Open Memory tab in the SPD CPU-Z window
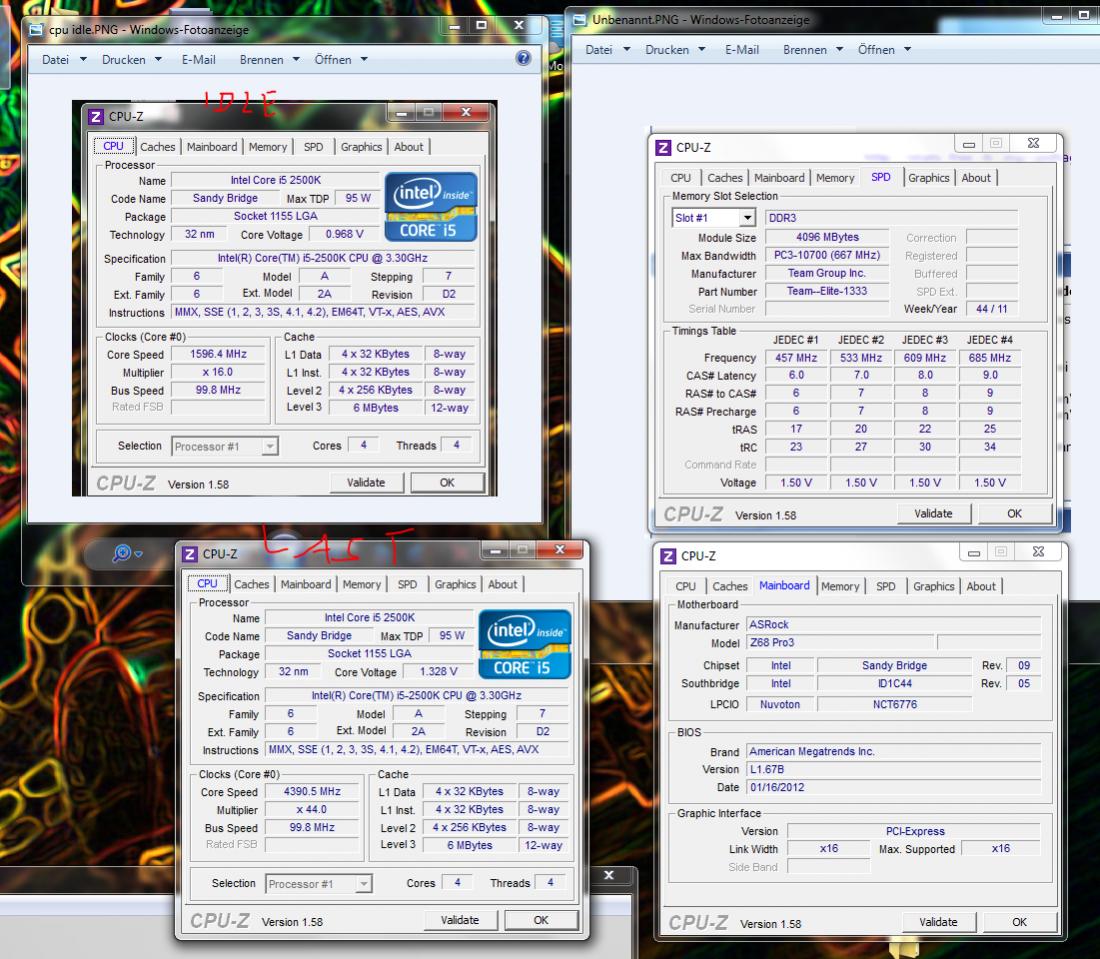The image size is (1100, 959). [x=835, y=178]
